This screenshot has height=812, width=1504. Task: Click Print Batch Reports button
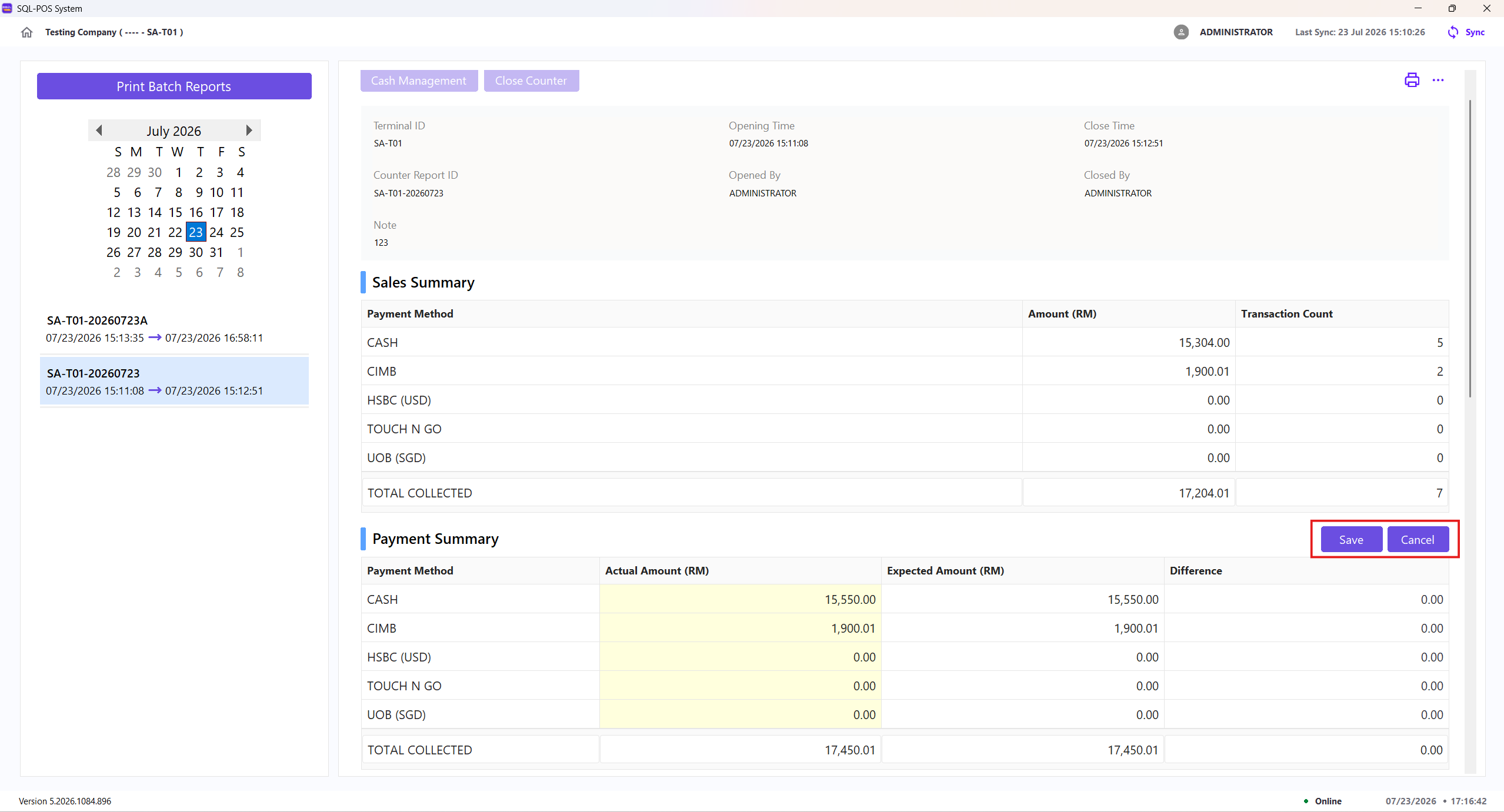pyautogui.click(x=174, y=86)
